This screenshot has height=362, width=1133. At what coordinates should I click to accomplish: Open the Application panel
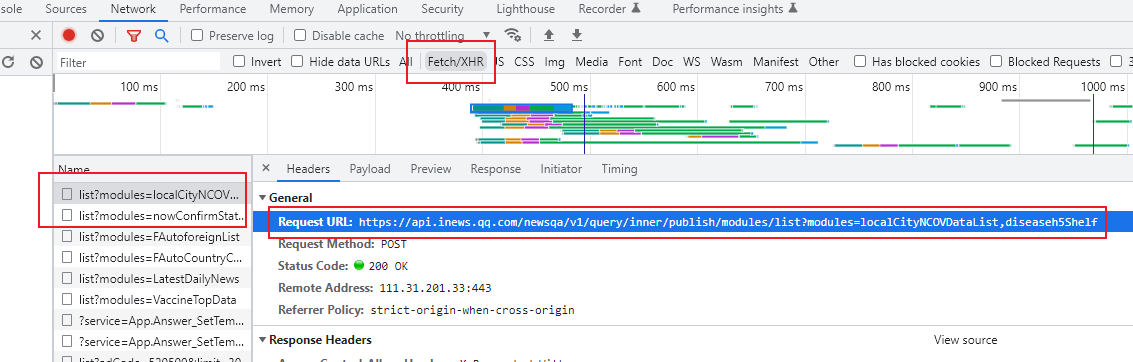coord(367,9)
